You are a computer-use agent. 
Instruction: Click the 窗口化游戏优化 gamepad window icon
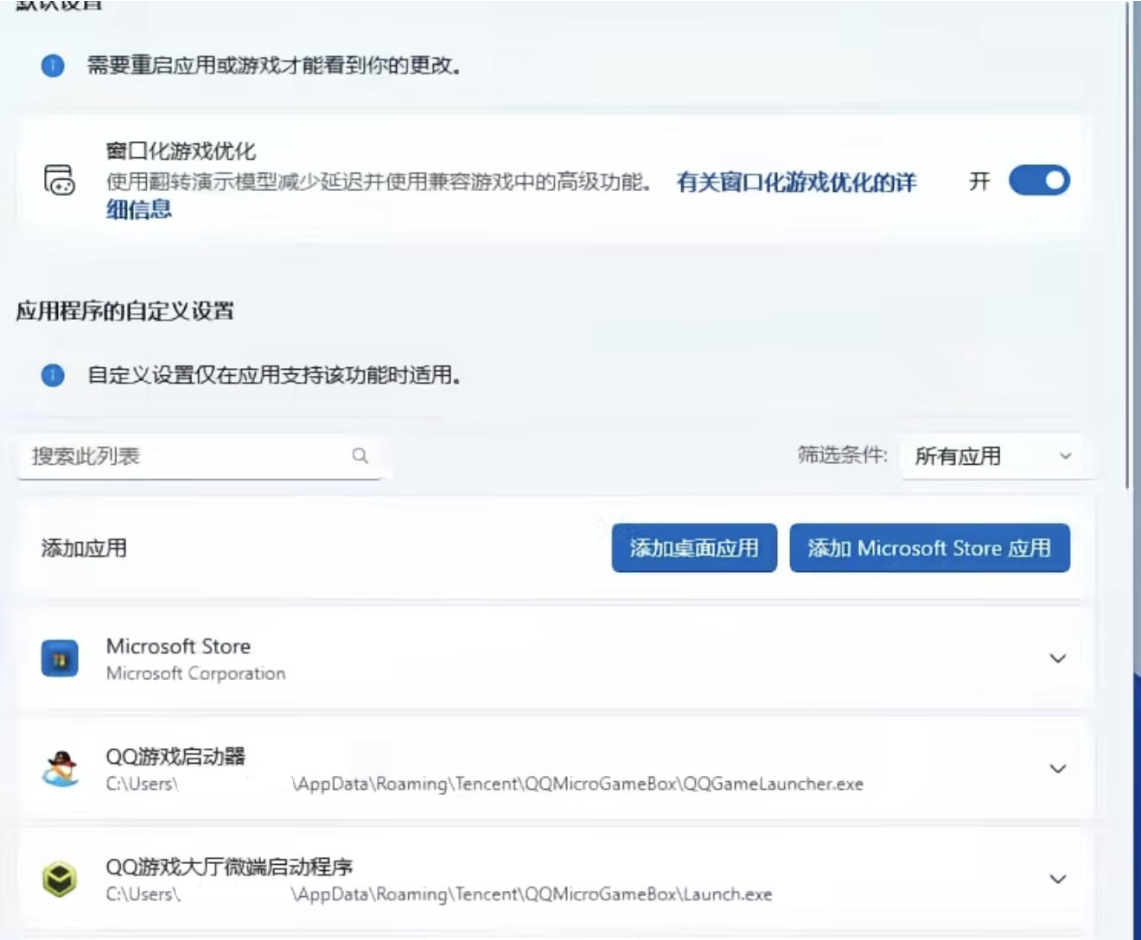[x=59, y=180]
